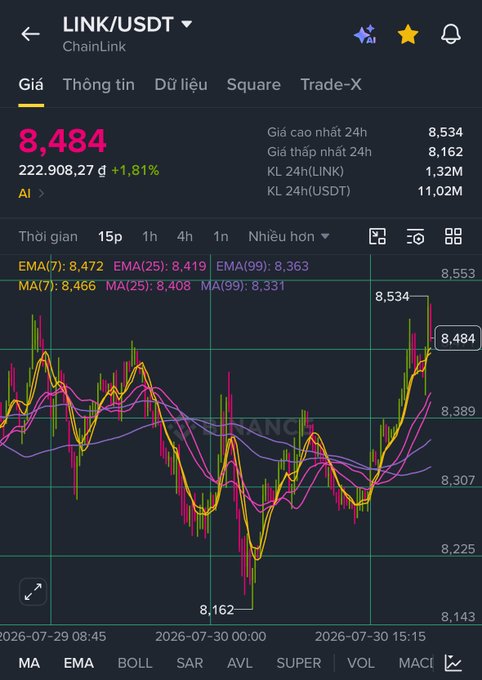Viewport: 482px width, 680px height.
Task: Click the MA(7): 8,466 legend
Action: click(x=57, y=286)
